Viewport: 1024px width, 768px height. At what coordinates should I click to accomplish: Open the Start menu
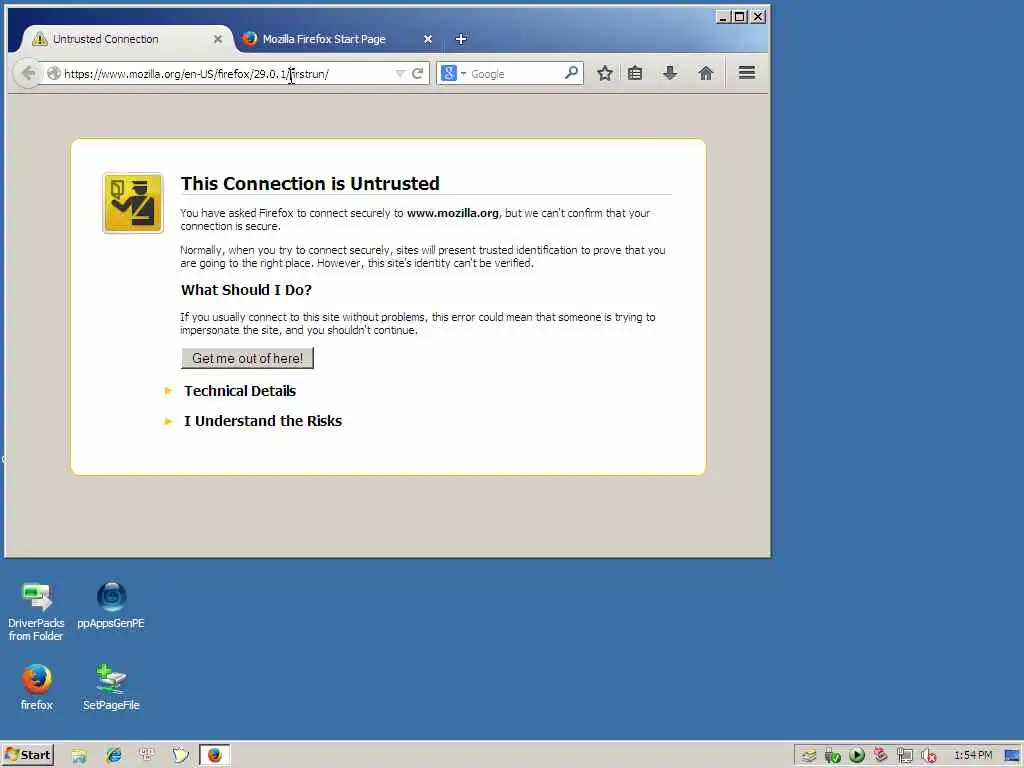(27, 755)
